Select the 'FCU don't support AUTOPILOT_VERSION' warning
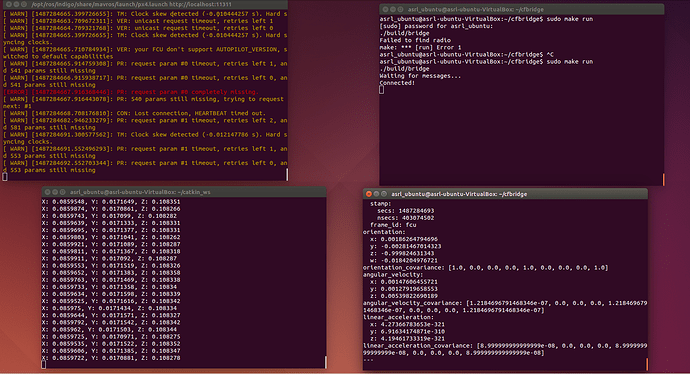This screenshot has height=374, width=690. 145,53
